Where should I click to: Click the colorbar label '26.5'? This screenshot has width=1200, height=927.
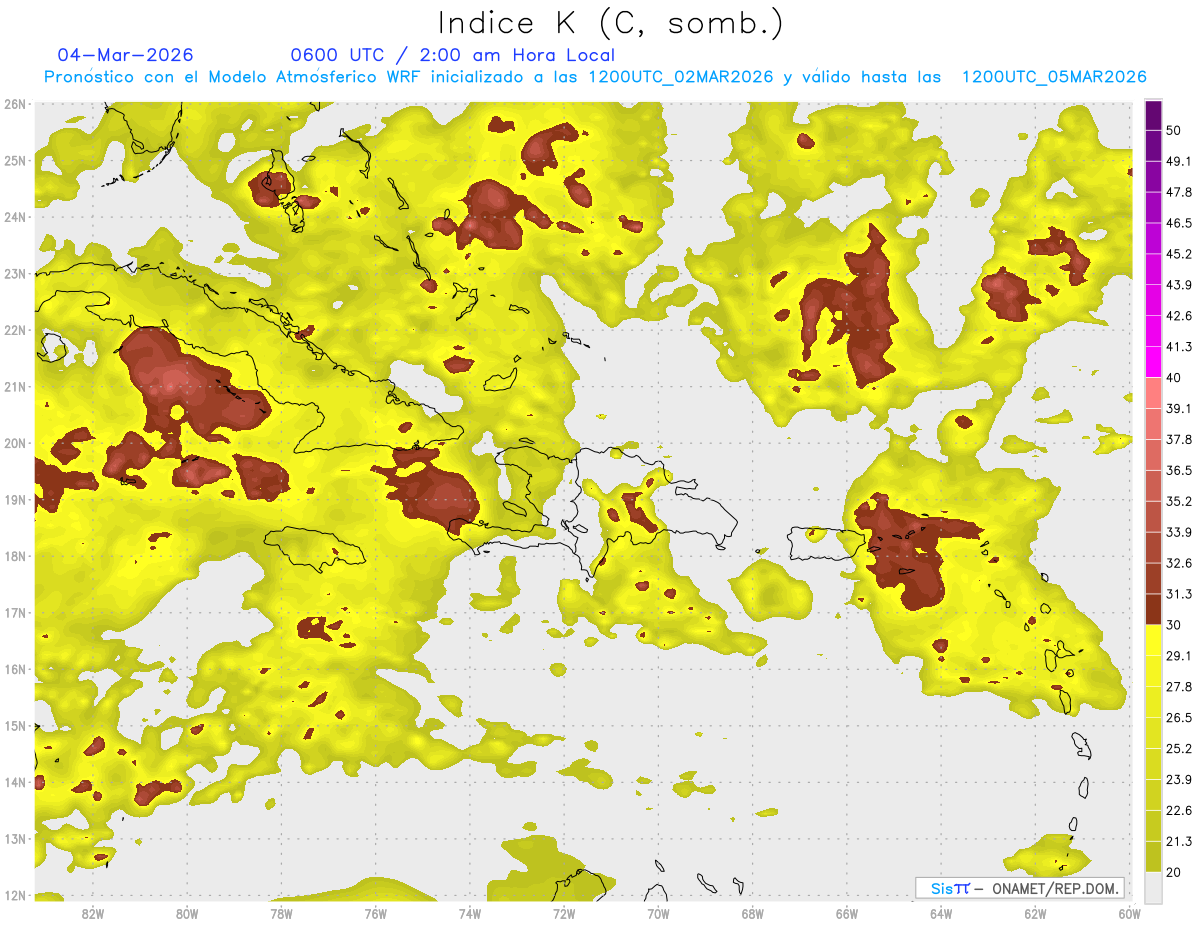(1179, 718)
